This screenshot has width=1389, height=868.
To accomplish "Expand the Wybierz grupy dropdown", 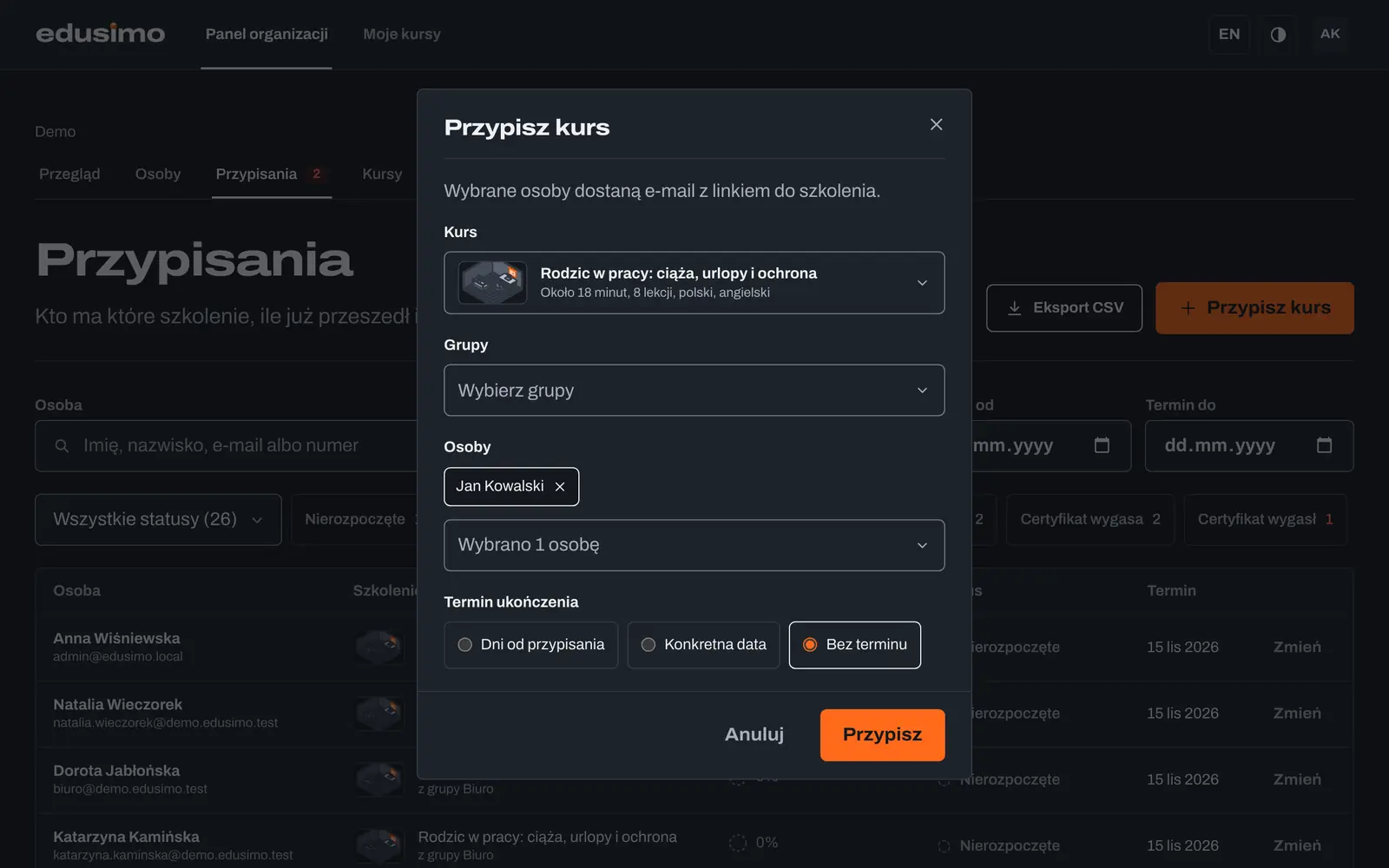I will 694,391.
